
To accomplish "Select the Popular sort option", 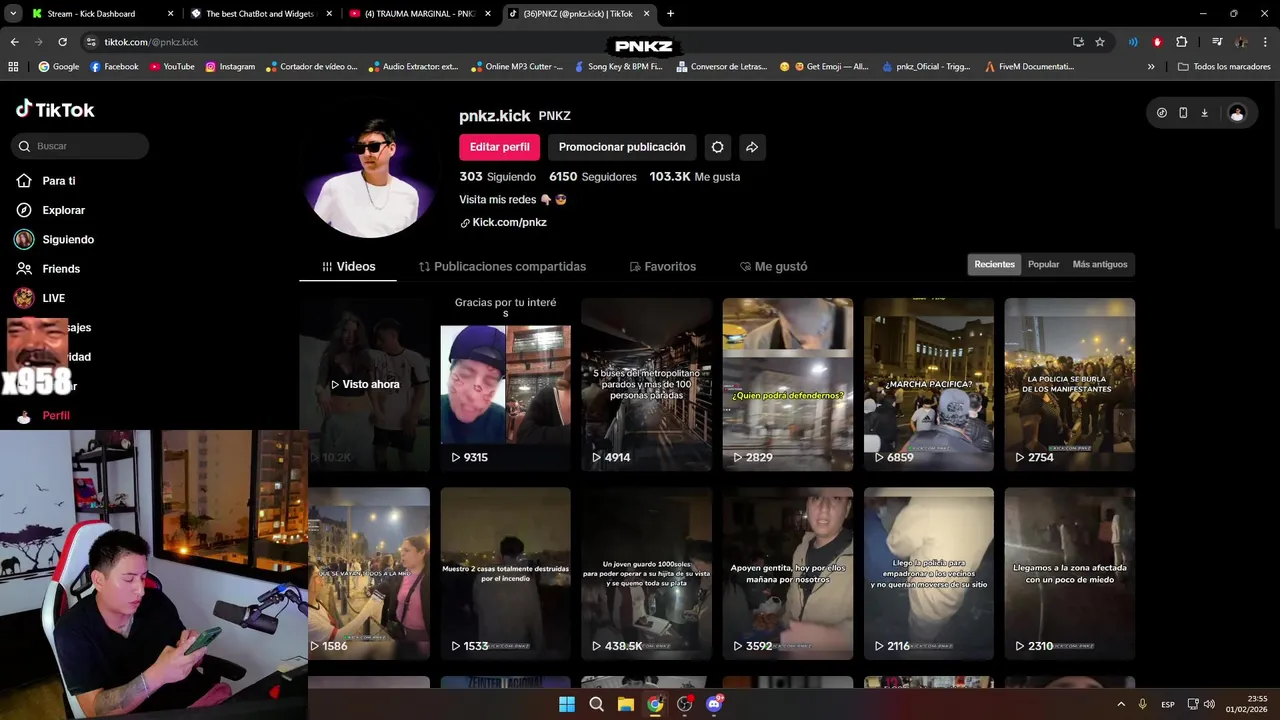I will 1043,265.
